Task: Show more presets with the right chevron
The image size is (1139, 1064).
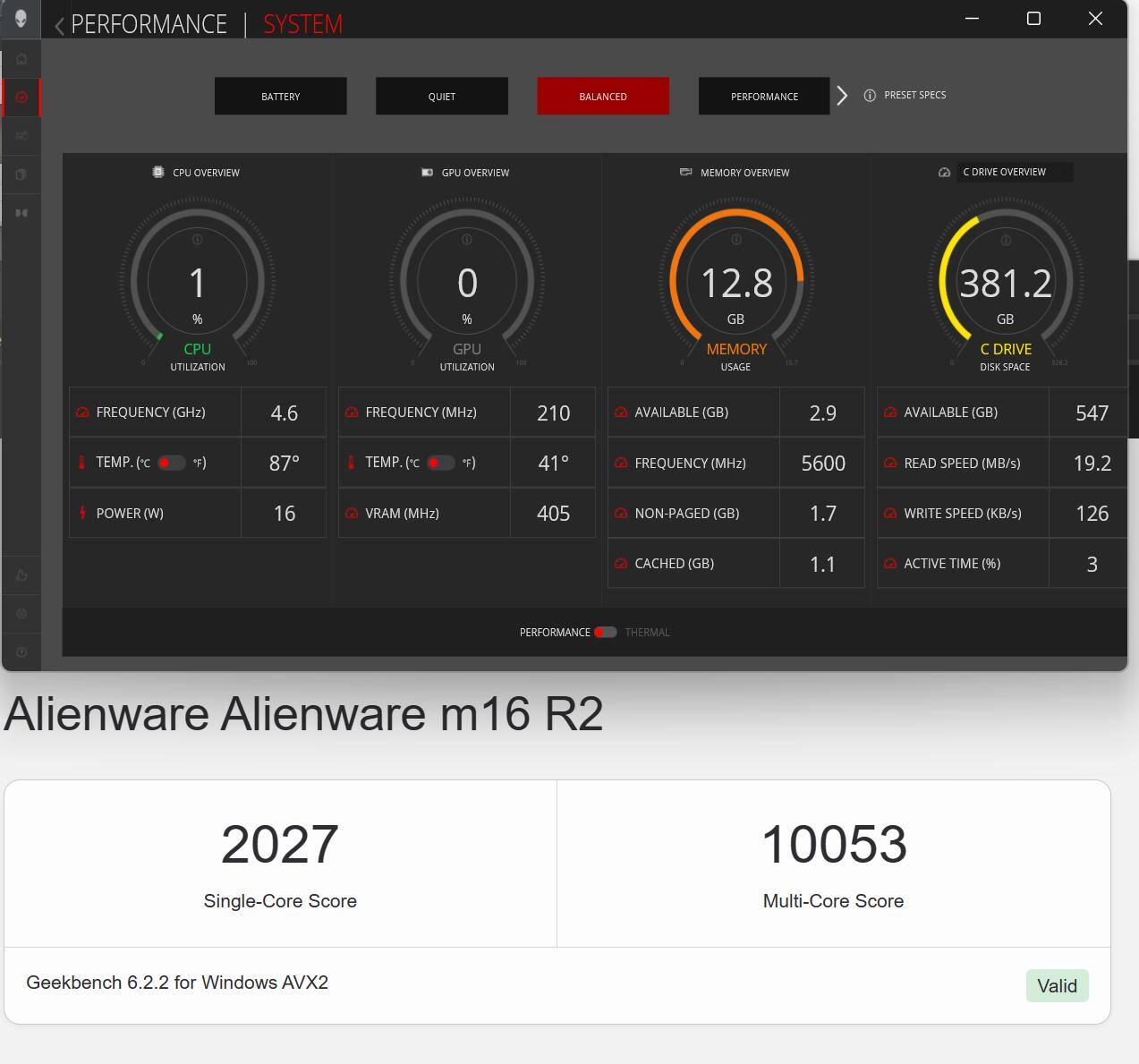Action: pyautogui.click(x=842, y=96)
